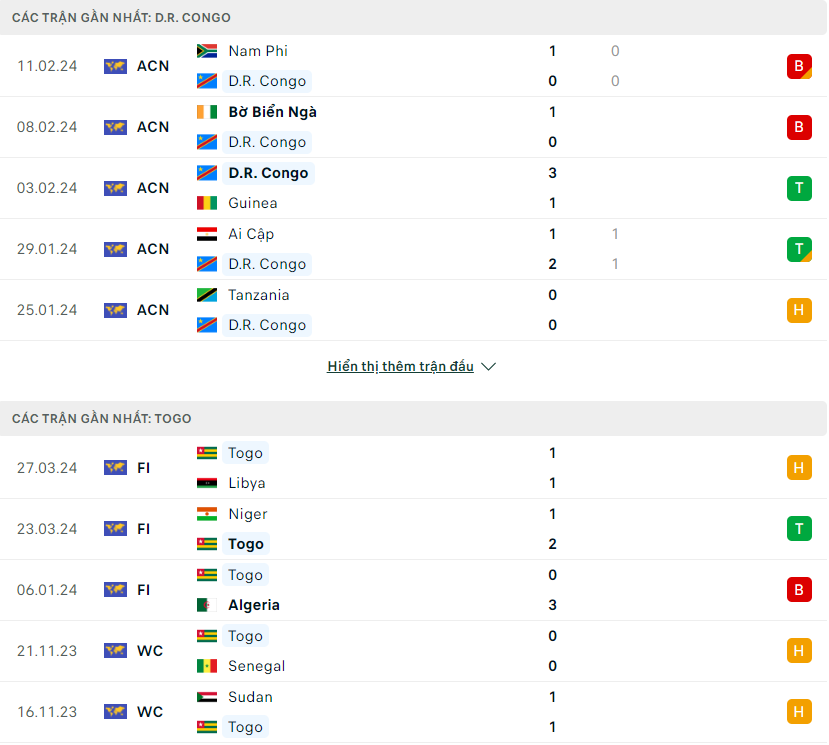Click the chevron beside 'Hiển thị thêm trận đấu'
This screenshot has width=829, height=745.
[x=489, y=366]
